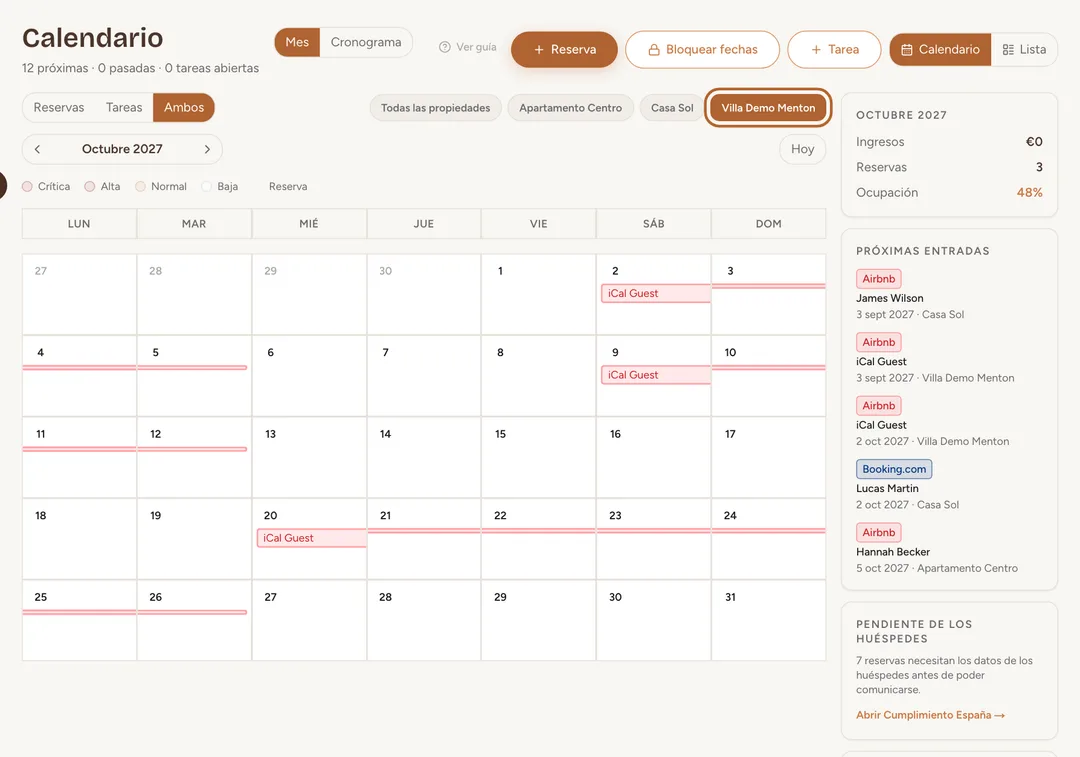Jump to today with Hoy button
The image size is (1080, 757).
click(x=802, y=149)
